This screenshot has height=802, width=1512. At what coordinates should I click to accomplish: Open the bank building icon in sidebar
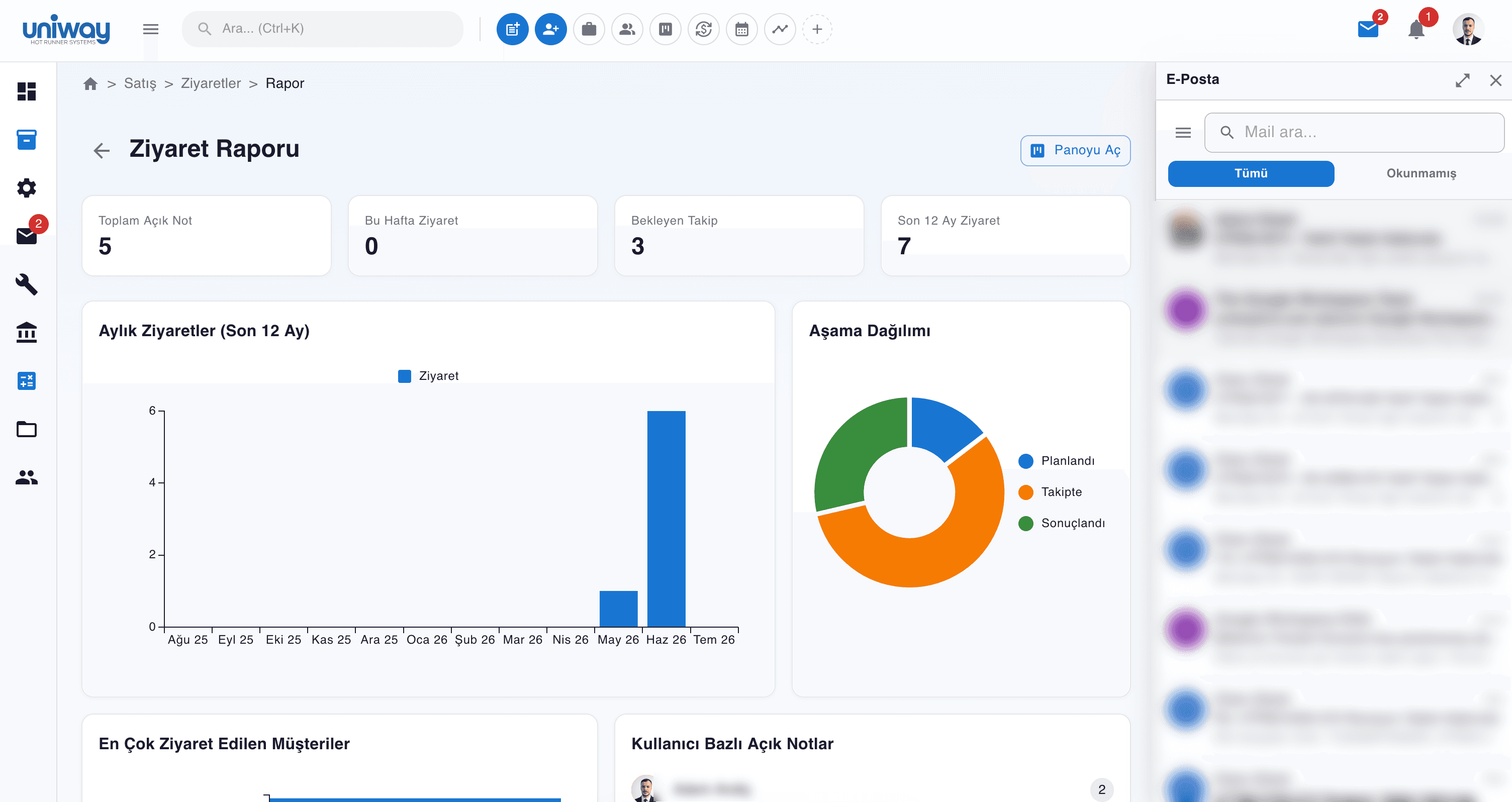[27, 333]
